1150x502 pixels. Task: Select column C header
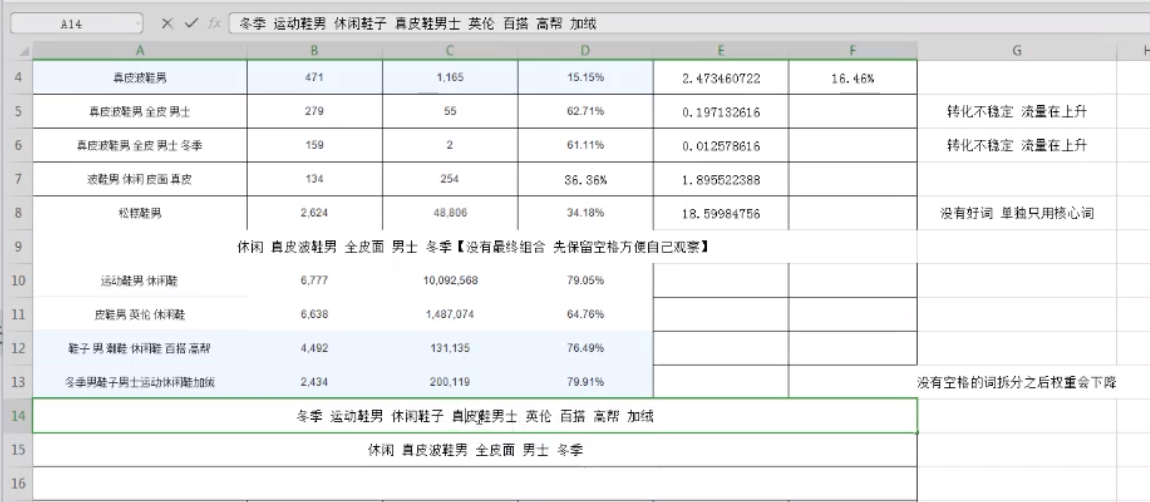(x=450, y=51)
